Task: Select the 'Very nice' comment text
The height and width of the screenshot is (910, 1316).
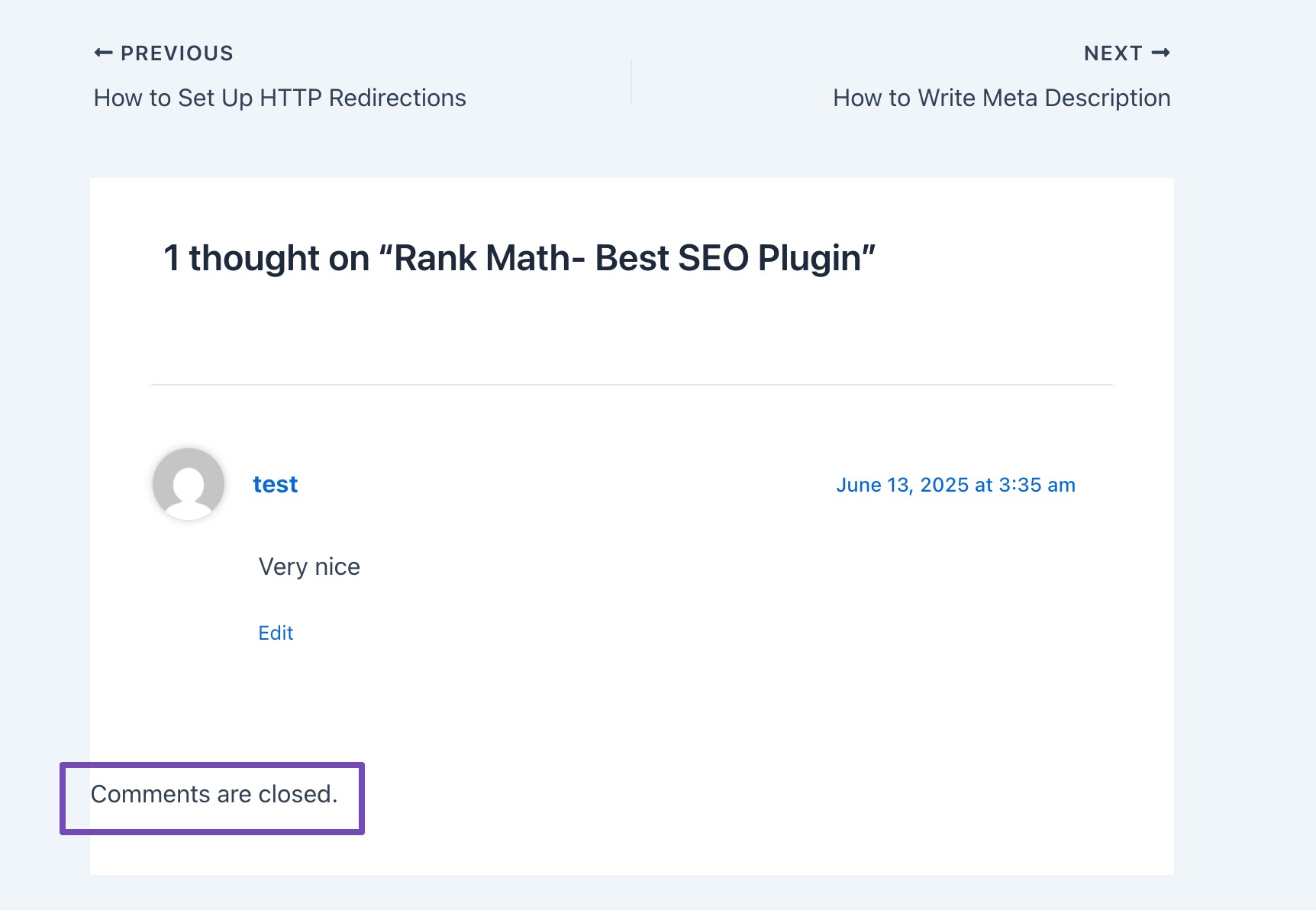Action: pyautogui.click(x=309, y=566)
